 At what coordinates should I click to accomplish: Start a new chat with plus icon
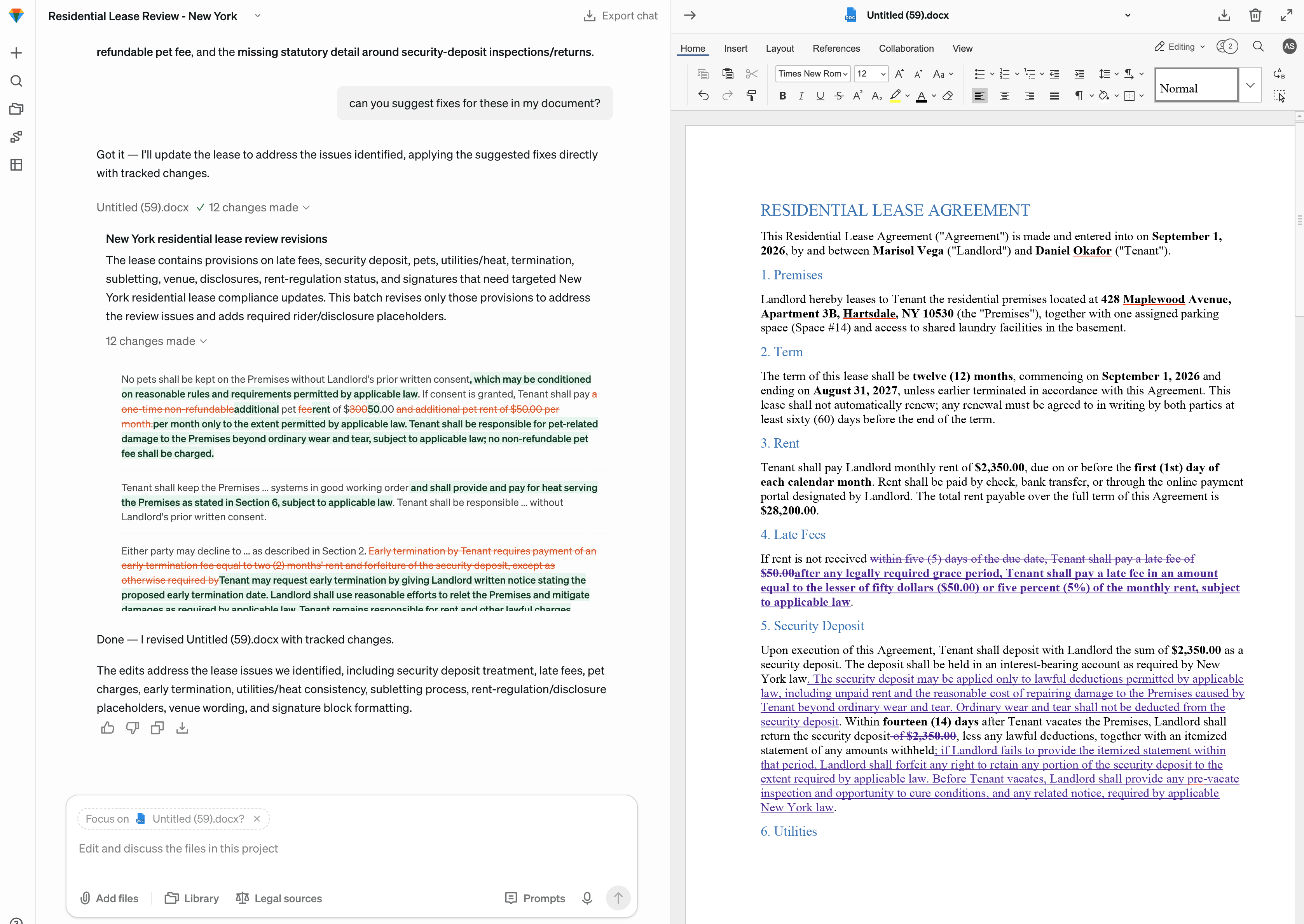tap(16, 53)
